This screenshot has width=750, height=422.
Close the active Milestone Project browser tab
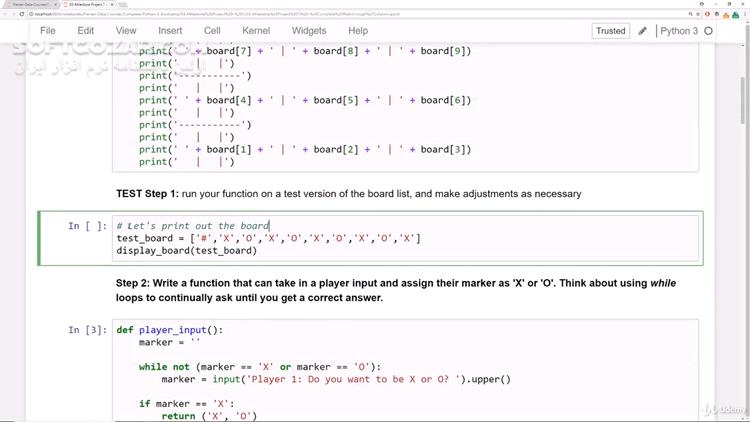coord(112,4)
